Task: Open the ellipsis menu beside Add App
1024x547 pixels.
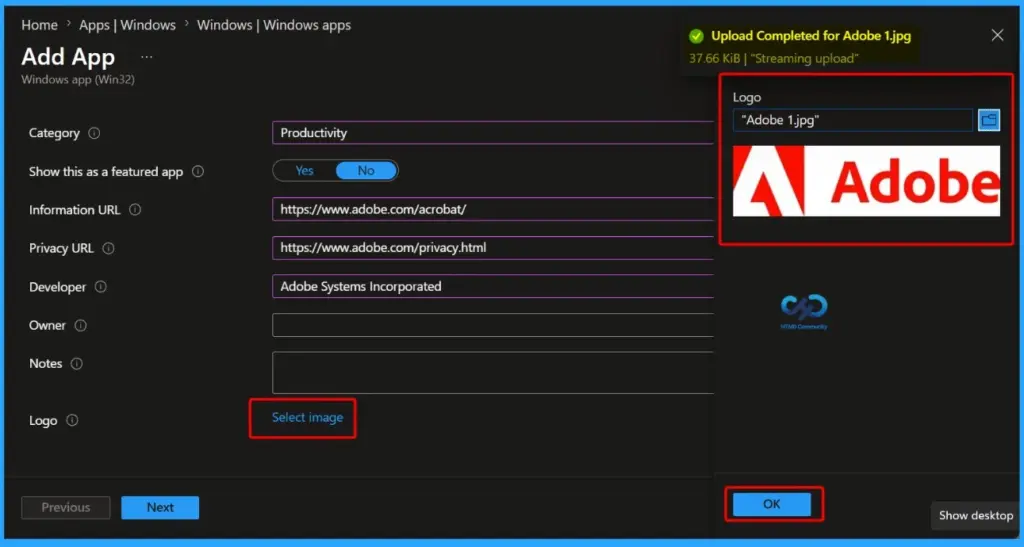Action: 146,57
